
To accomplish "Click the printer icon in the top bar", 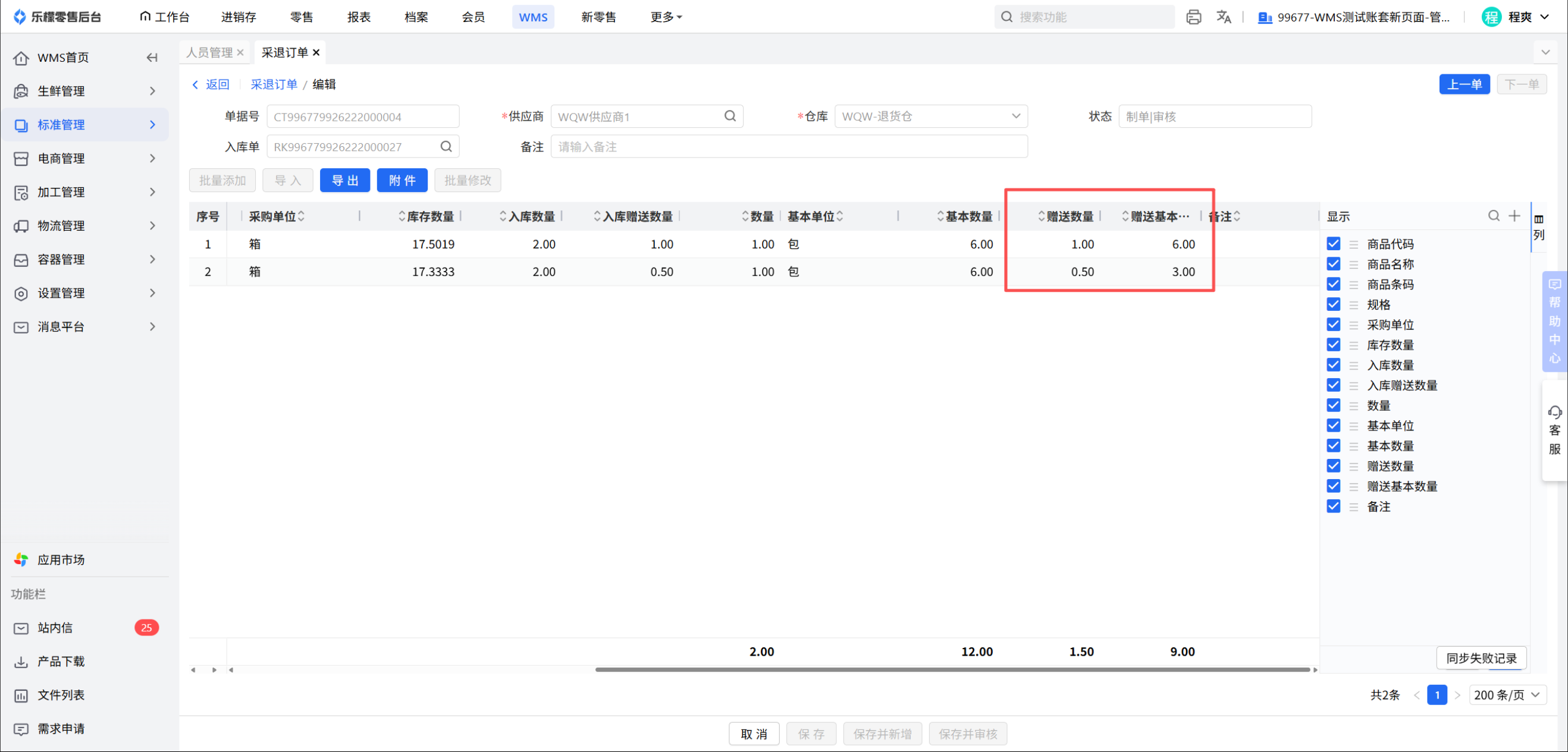I will pos(1194,17).
